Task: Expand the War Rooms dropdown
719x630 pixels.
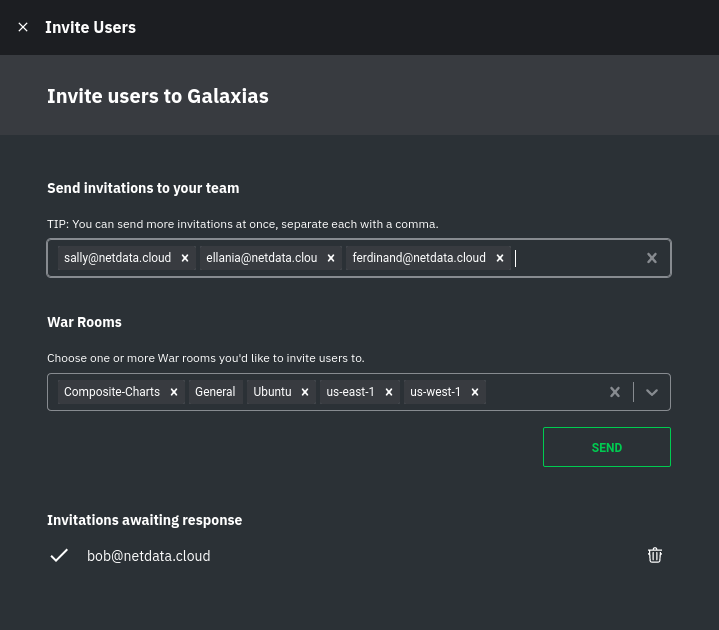Action: coord(652,392)
